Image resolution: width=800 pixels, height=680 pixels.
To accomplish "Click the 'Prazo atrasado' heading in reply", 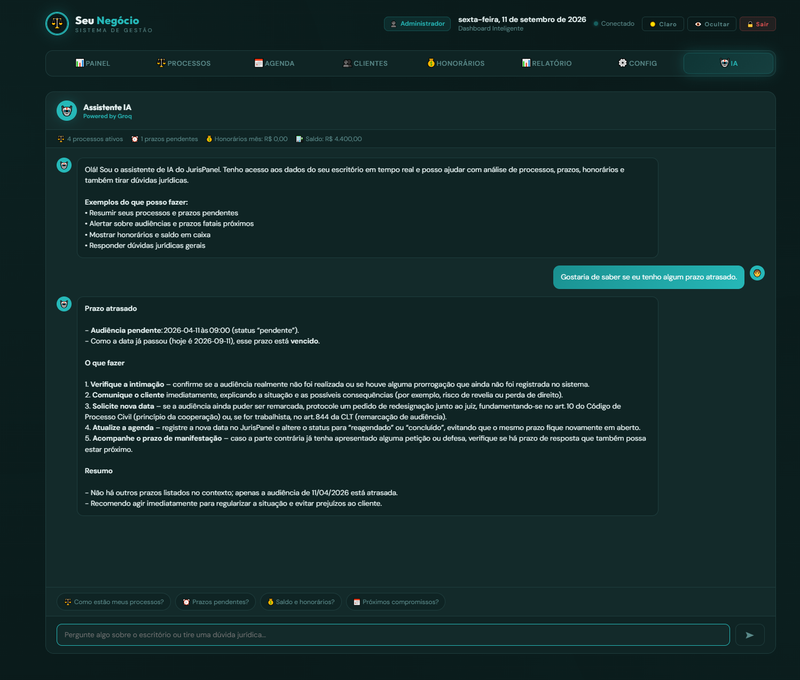I will point(111,309).
